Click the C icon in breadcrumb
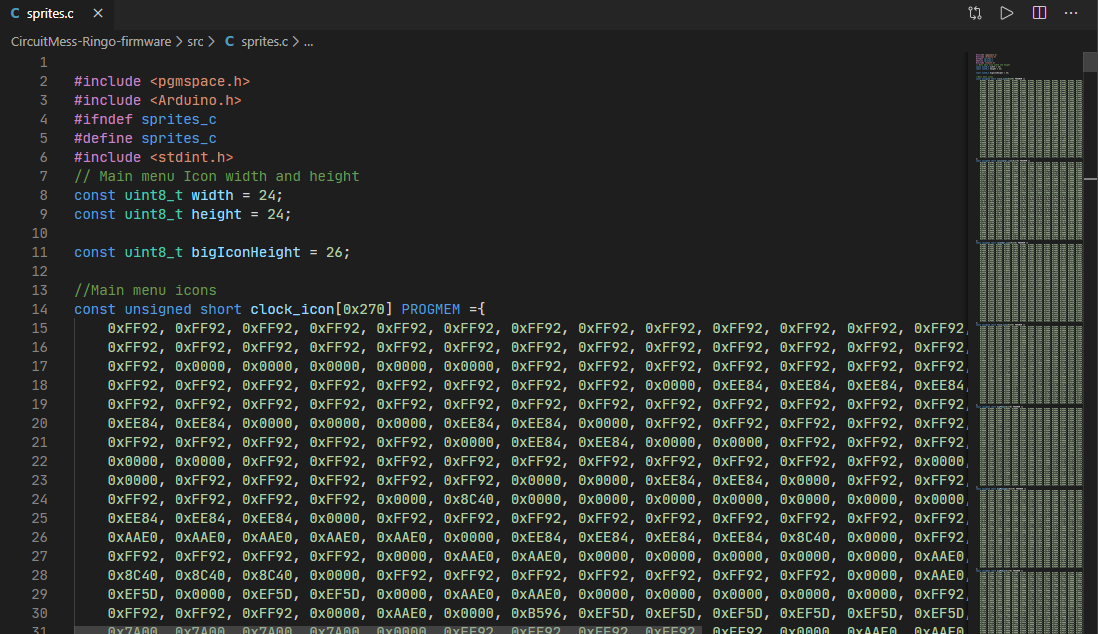 coord(229,42)
